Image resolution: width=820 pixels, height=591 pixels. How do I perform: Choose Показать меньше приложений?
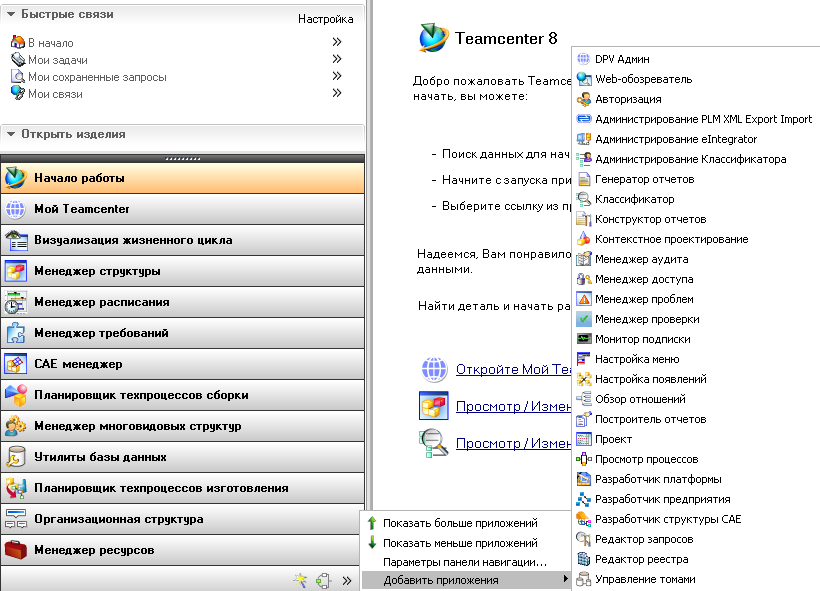[x=465, y=543]
